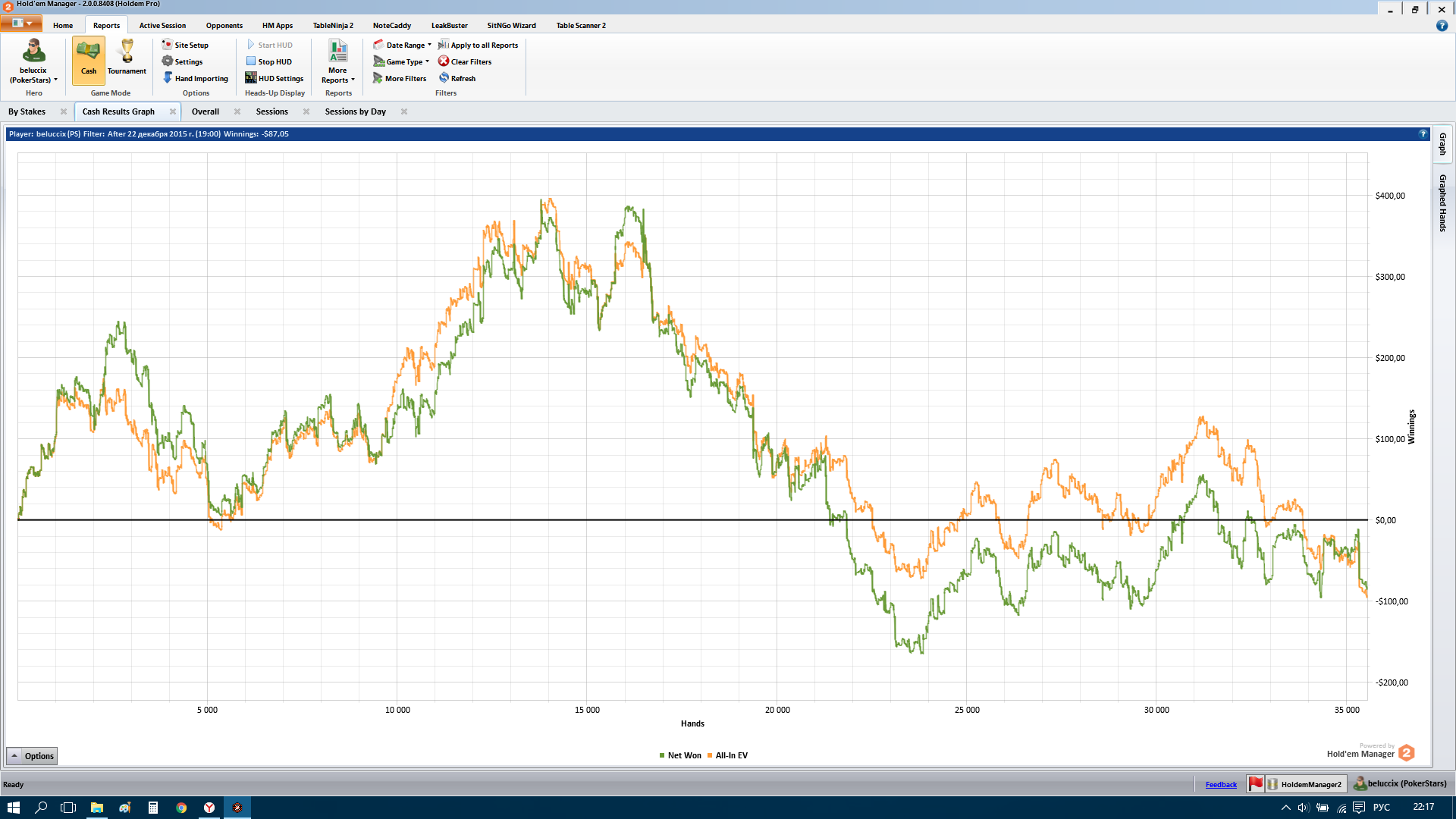Open the Table Scanner 2 tab
Image resolution: width=1456 pixels, height=819 pixels.
[581, 25]
